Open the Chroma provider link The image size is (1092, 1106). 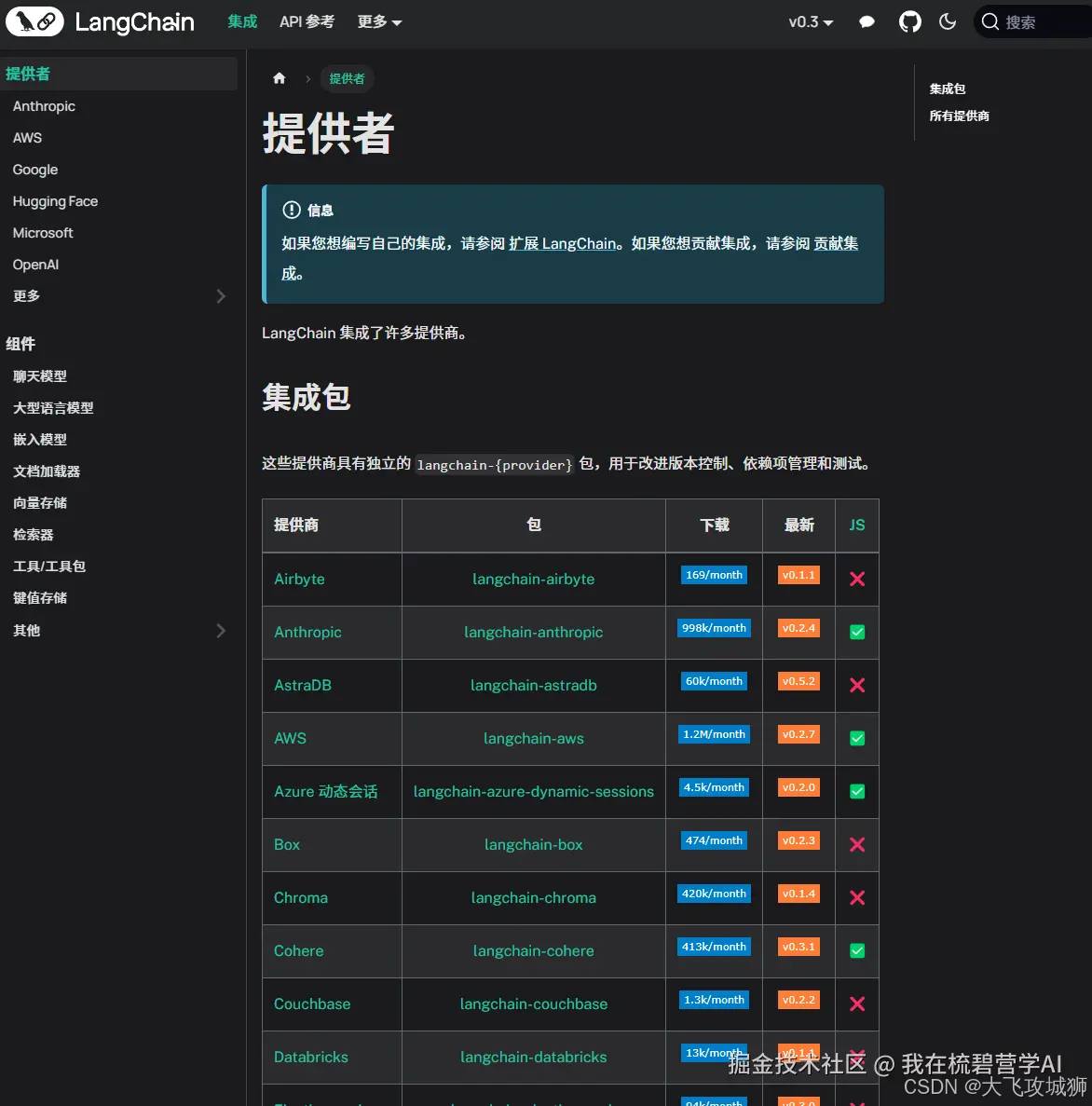pyautogui.click(x=301, y=898)
